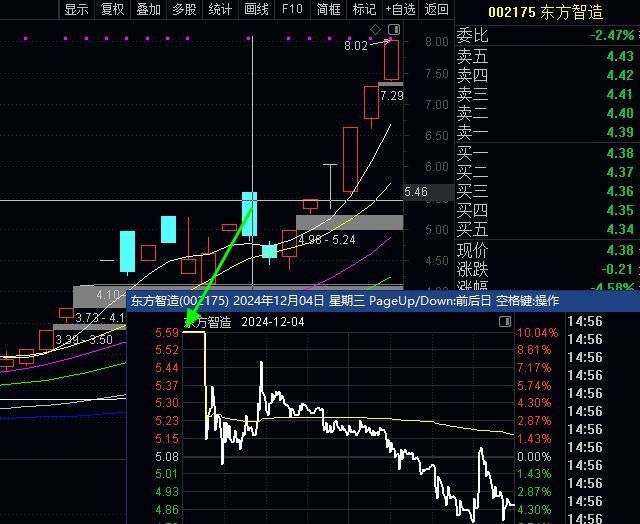The image size is (640, 524).
Task: Open the 复权 toolbar option
Action: [112, 9]
